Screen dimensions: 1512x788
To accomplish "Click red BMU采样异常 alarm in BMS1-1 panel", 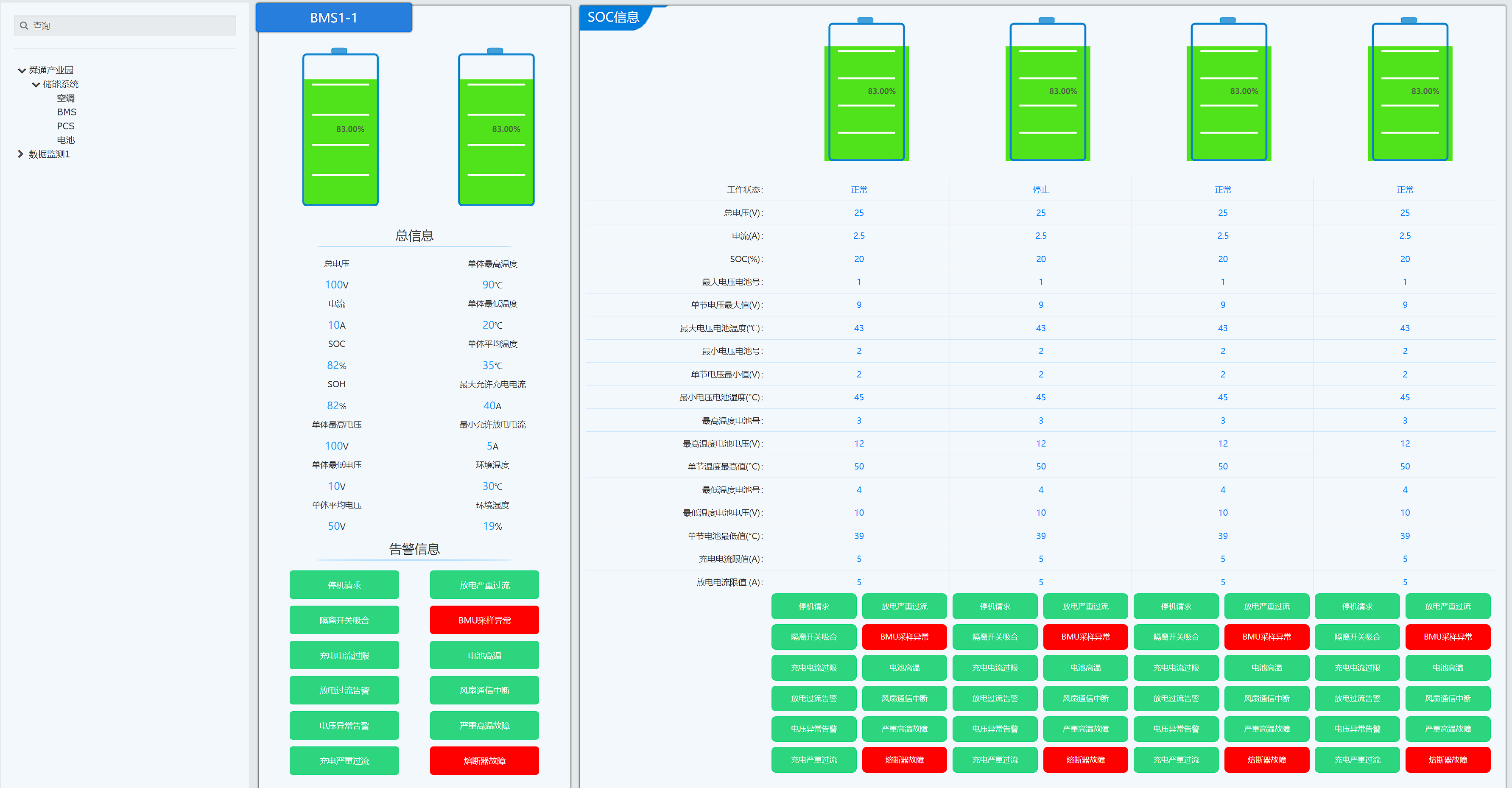I will [484, 620].
